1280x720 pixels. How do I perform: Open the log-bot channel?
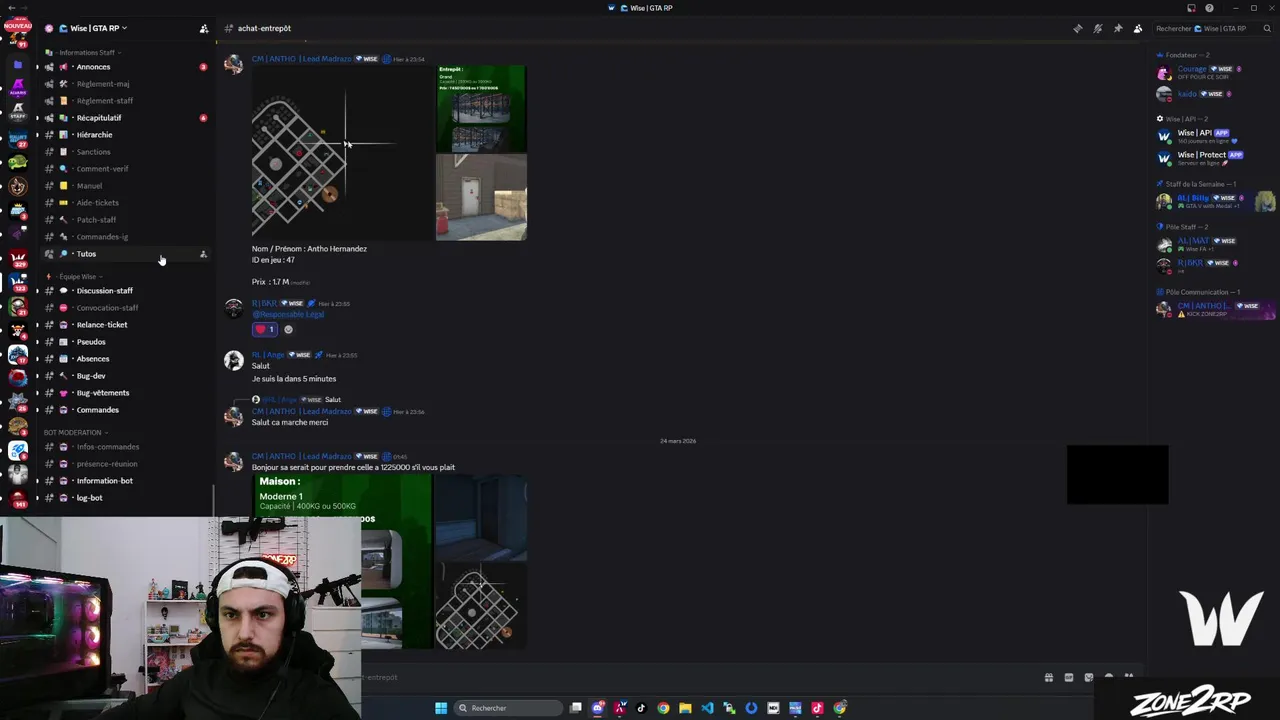coord(126,498)
